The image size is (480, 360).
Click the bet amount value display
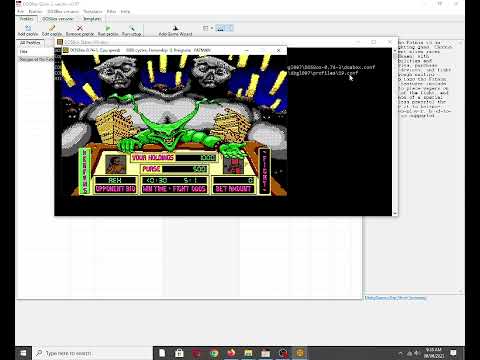[233, 180]
